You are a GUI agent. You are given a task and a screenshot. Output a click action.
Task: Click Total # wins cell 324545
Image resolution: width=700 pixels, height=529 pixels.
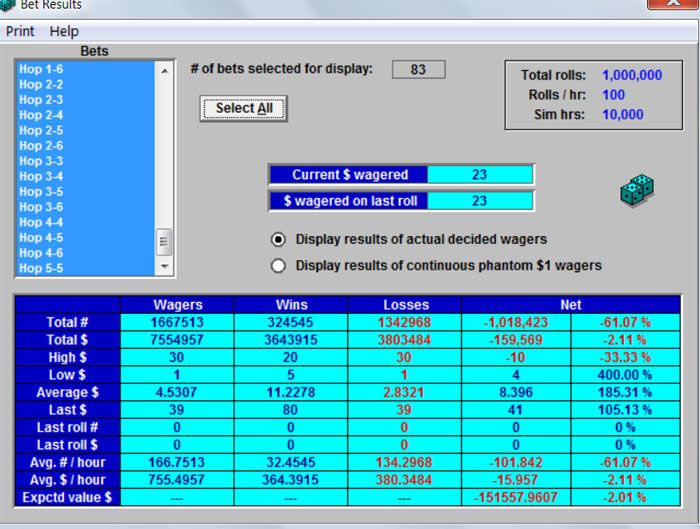coord(291,322)
